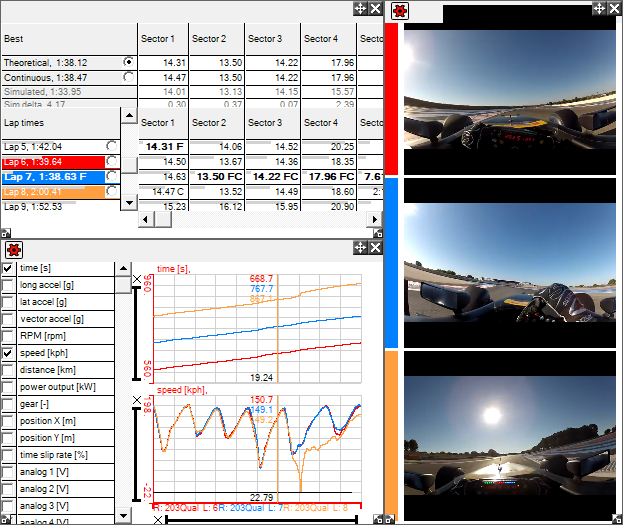This screenshot has width=623, height=525.
Task: Select the Lap 5 radio button
Action: point(112,146)
